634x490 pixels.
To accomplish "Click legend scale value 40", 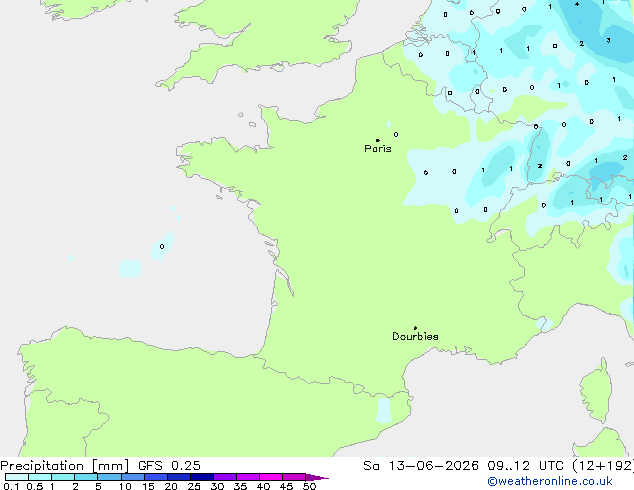I will pyautogui.click(x=263, y=486).
